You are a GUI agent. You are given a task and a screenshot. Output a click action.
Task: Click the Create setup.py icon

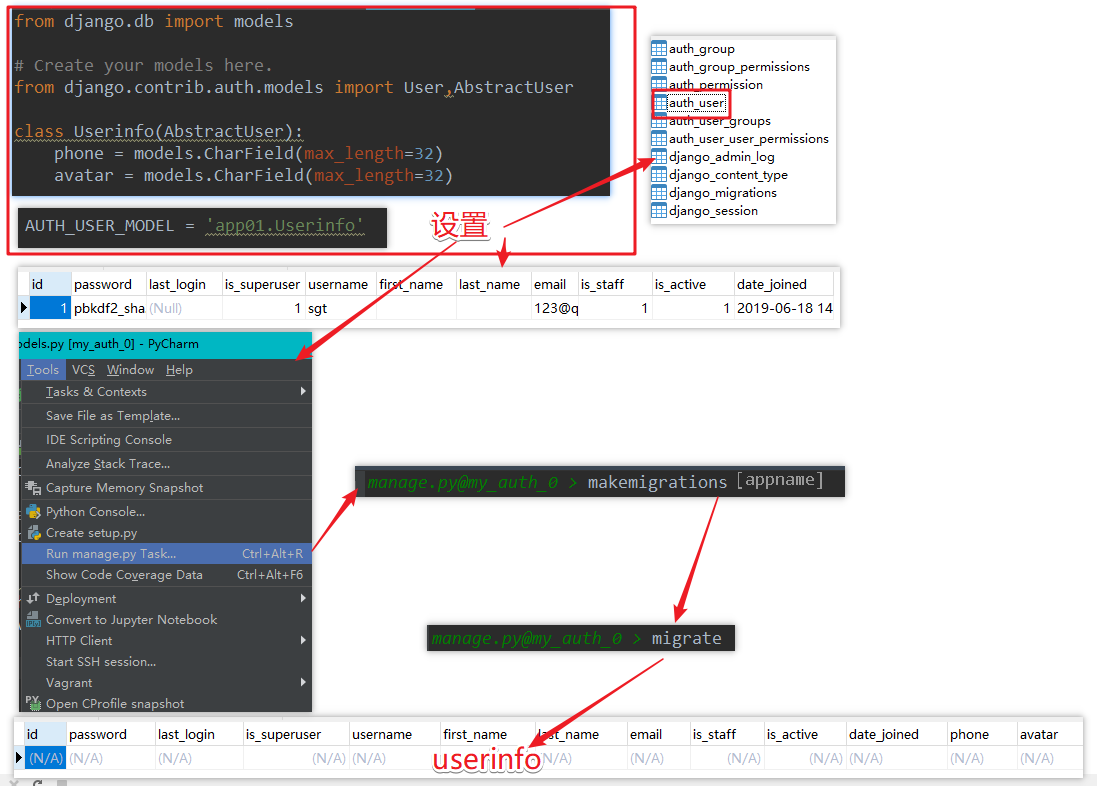[33, 533]
